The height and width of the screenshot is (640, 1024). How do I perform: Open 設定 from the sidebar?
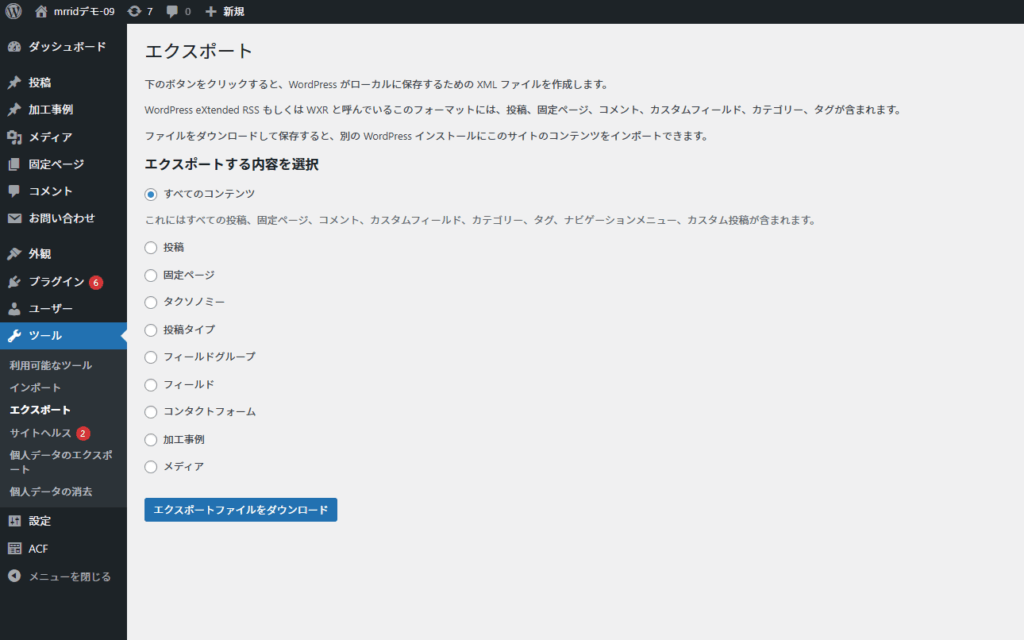coord(40,521)
